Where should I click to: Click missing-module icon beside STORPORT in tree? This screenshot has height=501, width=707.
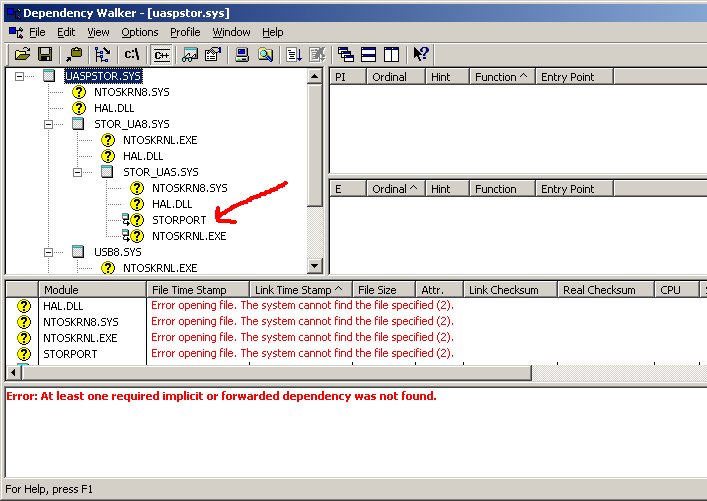(x=137, y=220)
